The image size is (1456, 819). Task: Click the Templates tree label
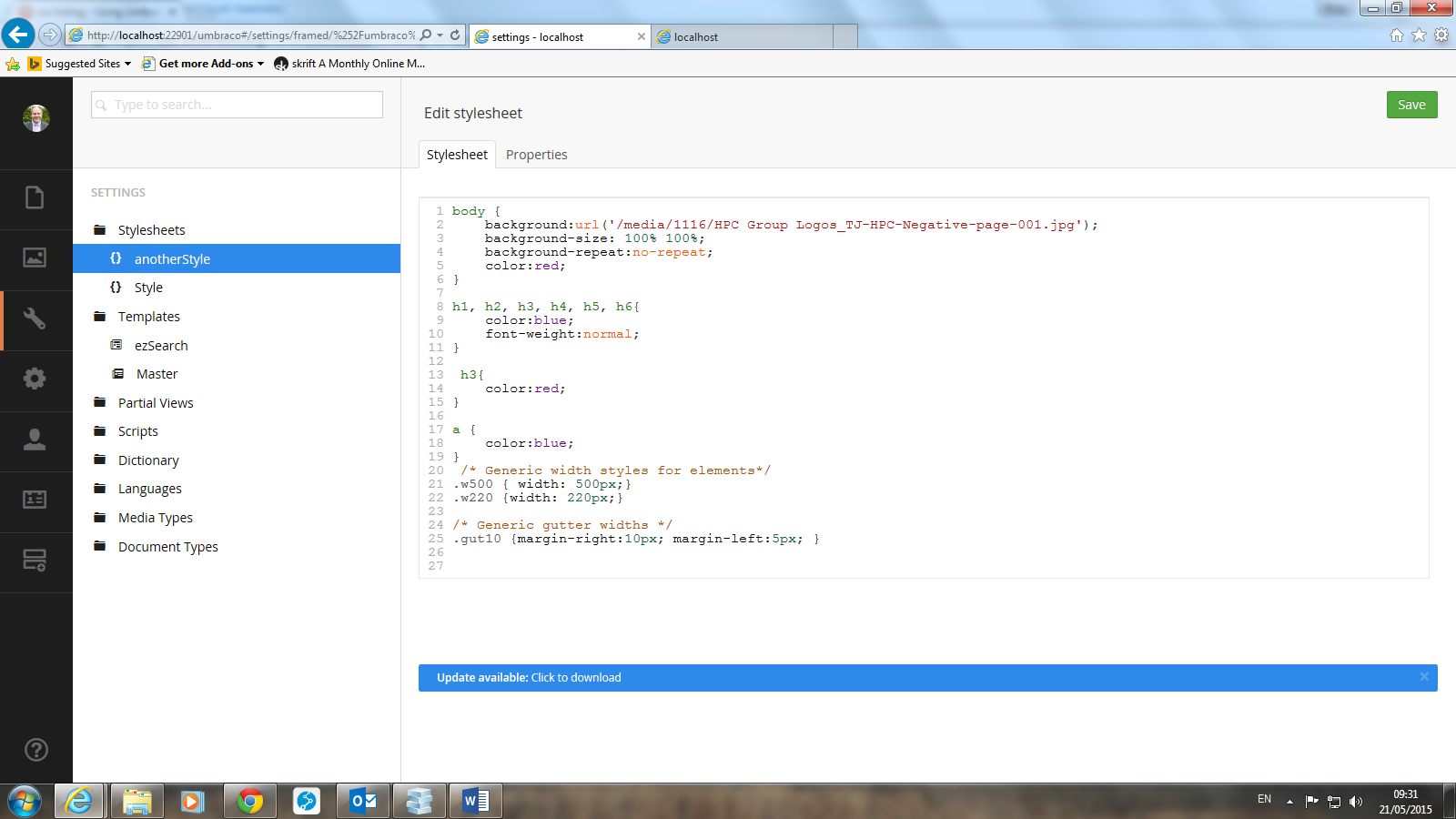(149, 317)
